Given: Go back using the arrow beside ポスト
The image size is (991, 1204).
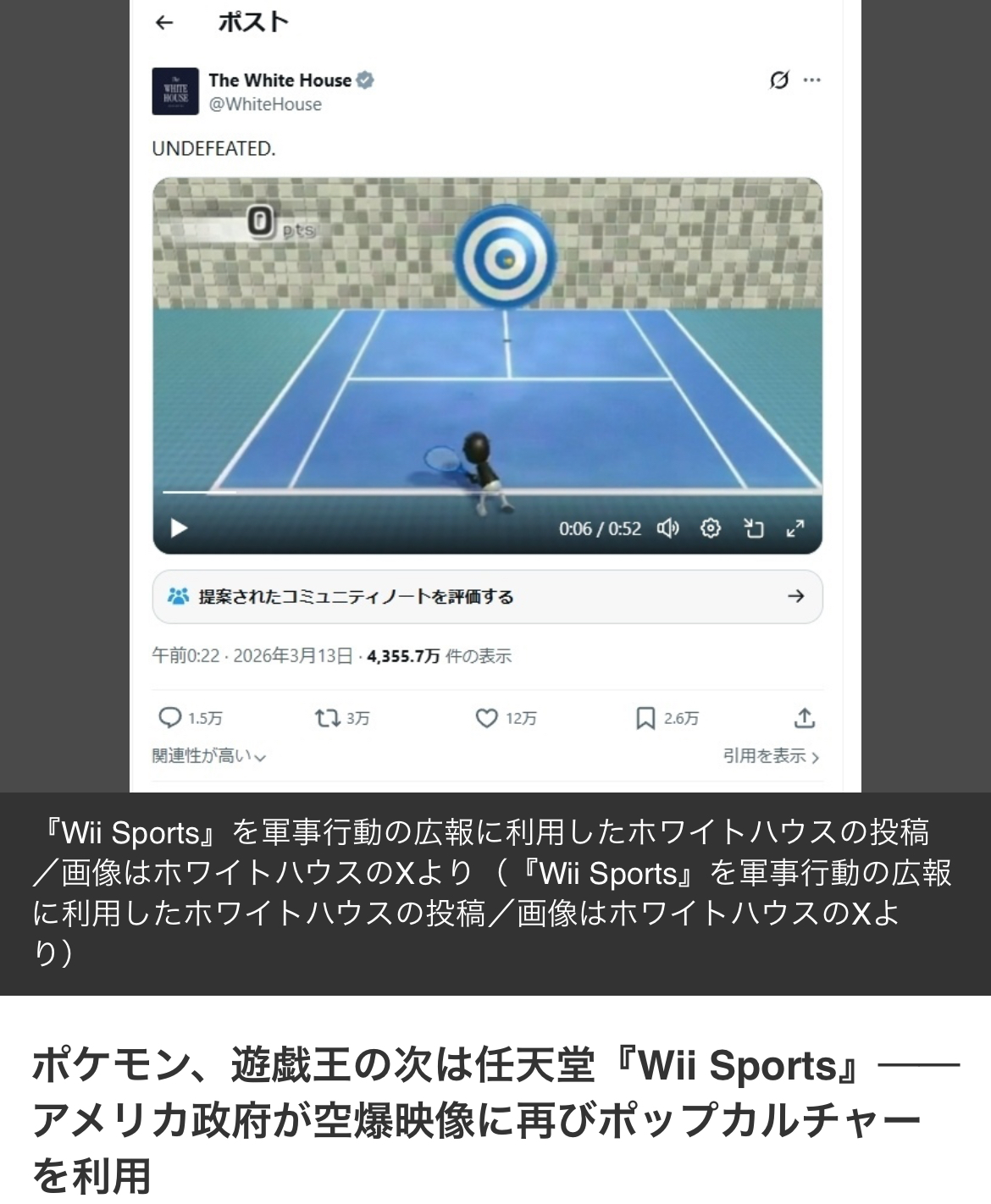Looking at the screenshot, I should (x=164, y=23).
